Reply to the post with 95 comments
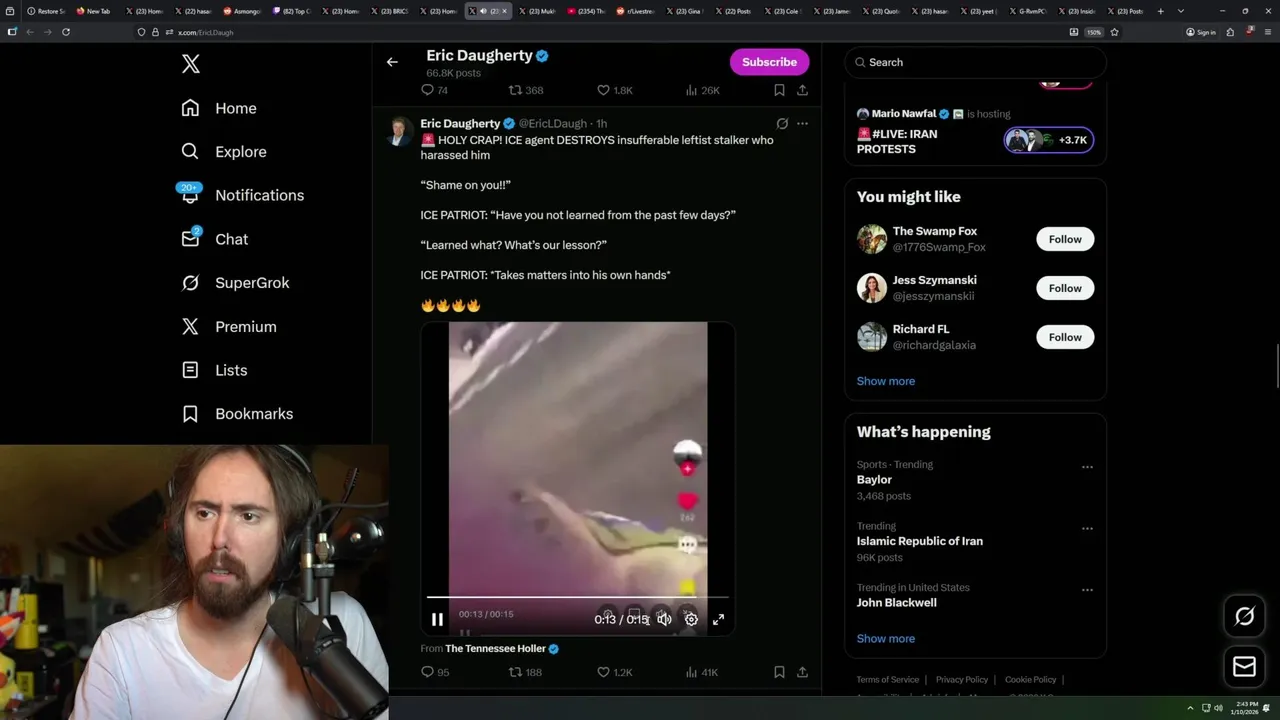Image resolution: width=1280 pixels, height=720 pixels. coord(435,672)
